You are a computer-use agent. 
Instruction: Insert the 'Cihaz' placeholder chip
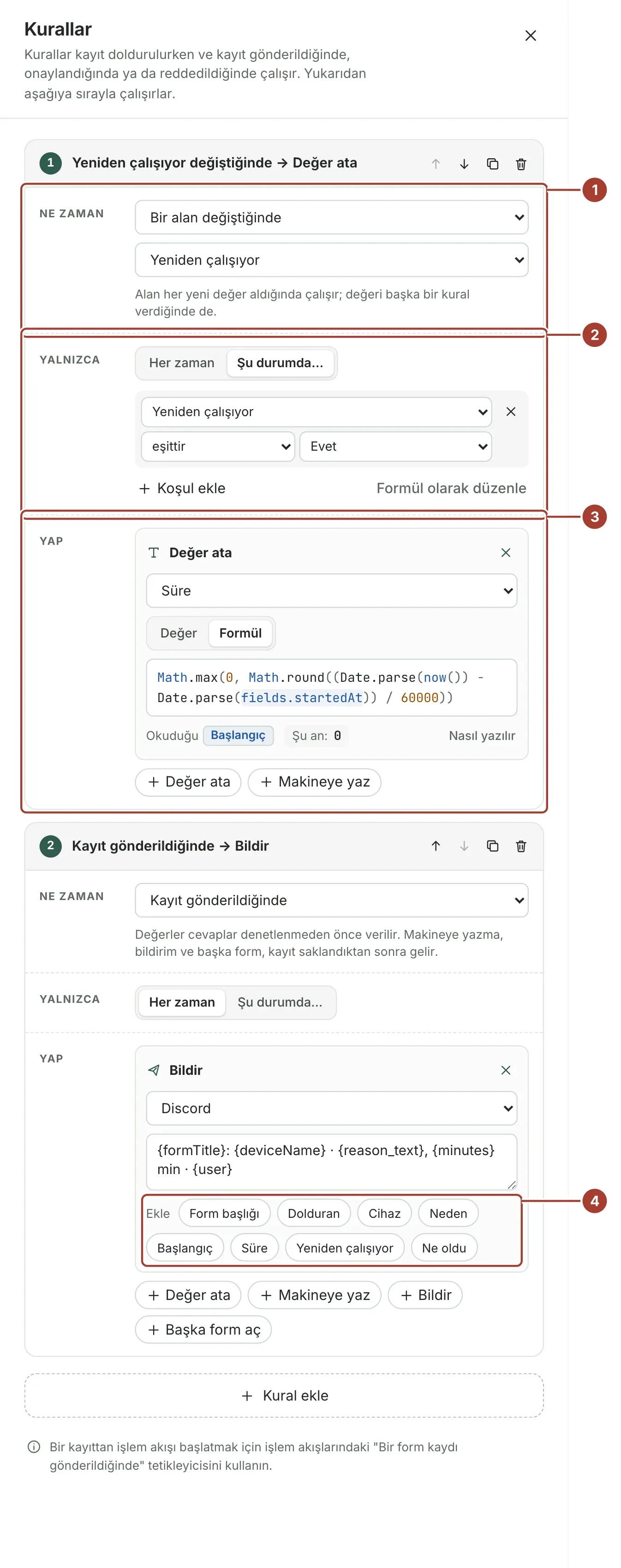(384, 1214)
